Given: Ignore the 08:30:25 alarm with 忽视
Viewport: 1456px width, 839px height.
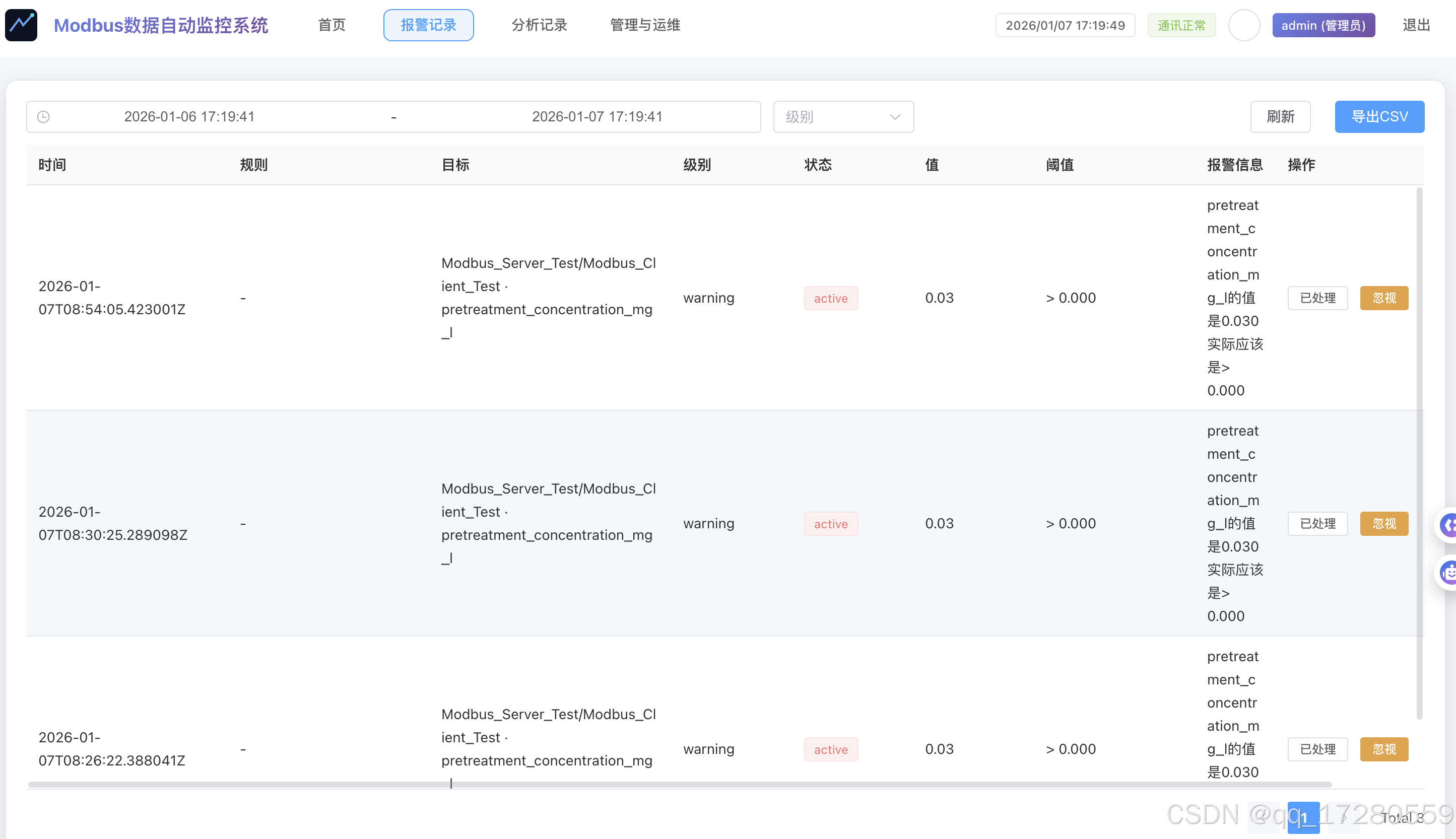Looking at the screenshot, I should [x=1384, y=524].
